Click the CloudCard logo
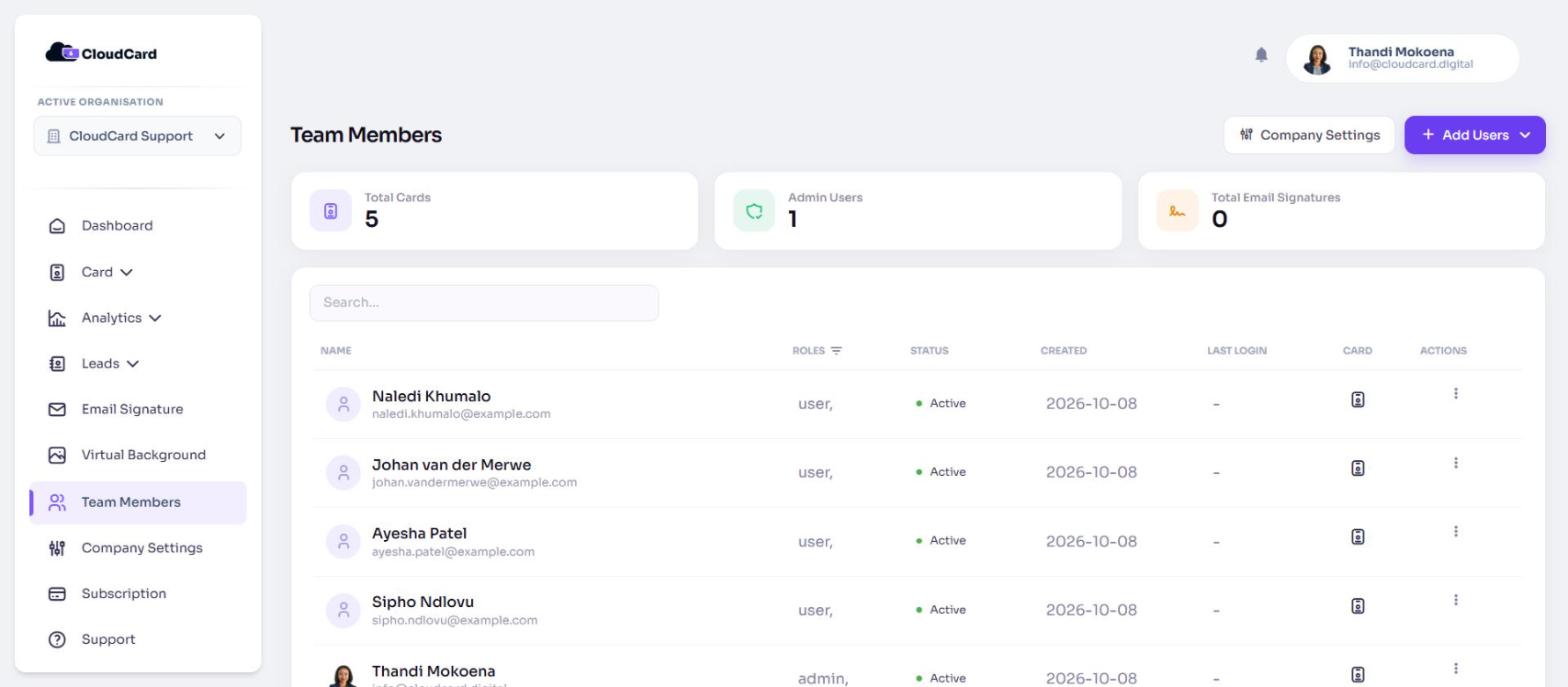 click(101, 53)
